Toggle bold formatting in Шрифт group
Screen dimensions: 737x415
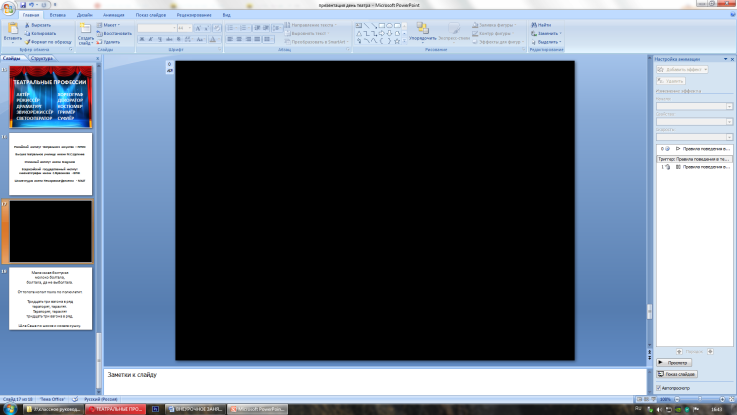tap(141, 41)
